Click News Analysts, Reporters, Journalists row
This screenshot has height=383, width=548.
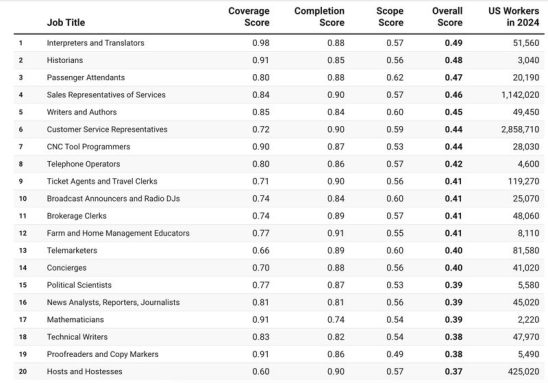tap(279, 302)
